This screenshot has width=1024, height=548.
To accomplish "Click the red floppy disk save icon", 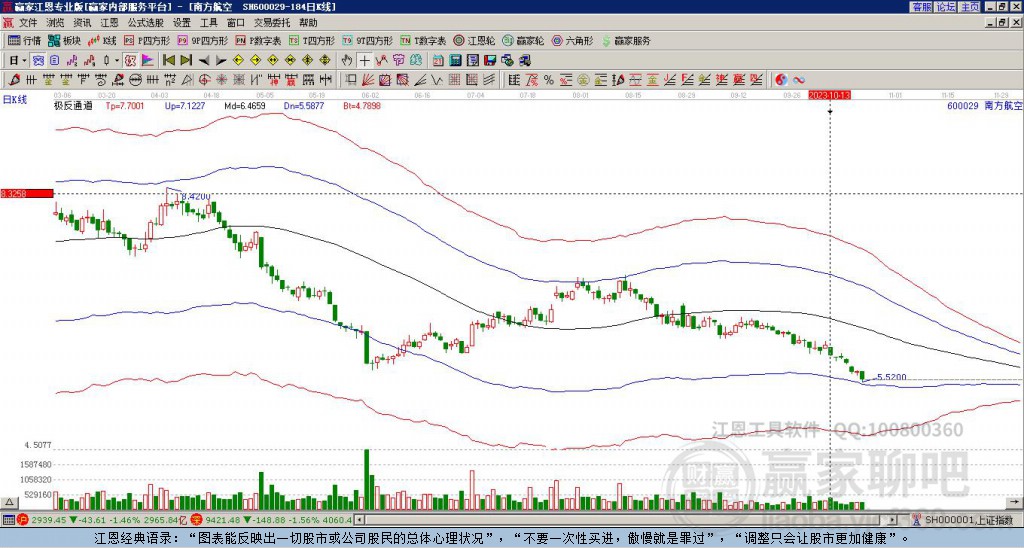I will tap(490, 61).
